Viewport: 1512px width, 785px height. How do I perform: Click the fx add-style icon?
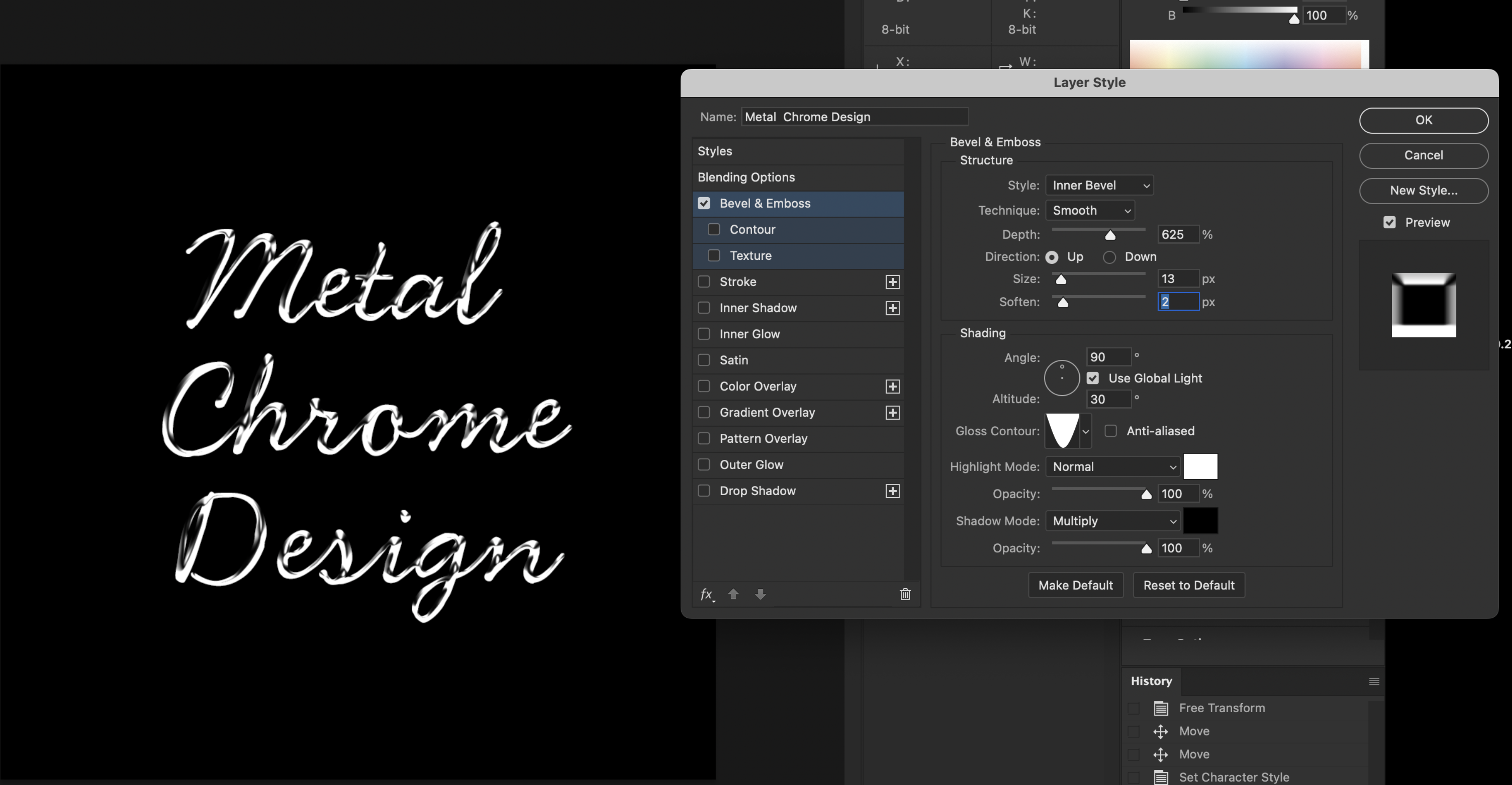click(x=707, y=594)
